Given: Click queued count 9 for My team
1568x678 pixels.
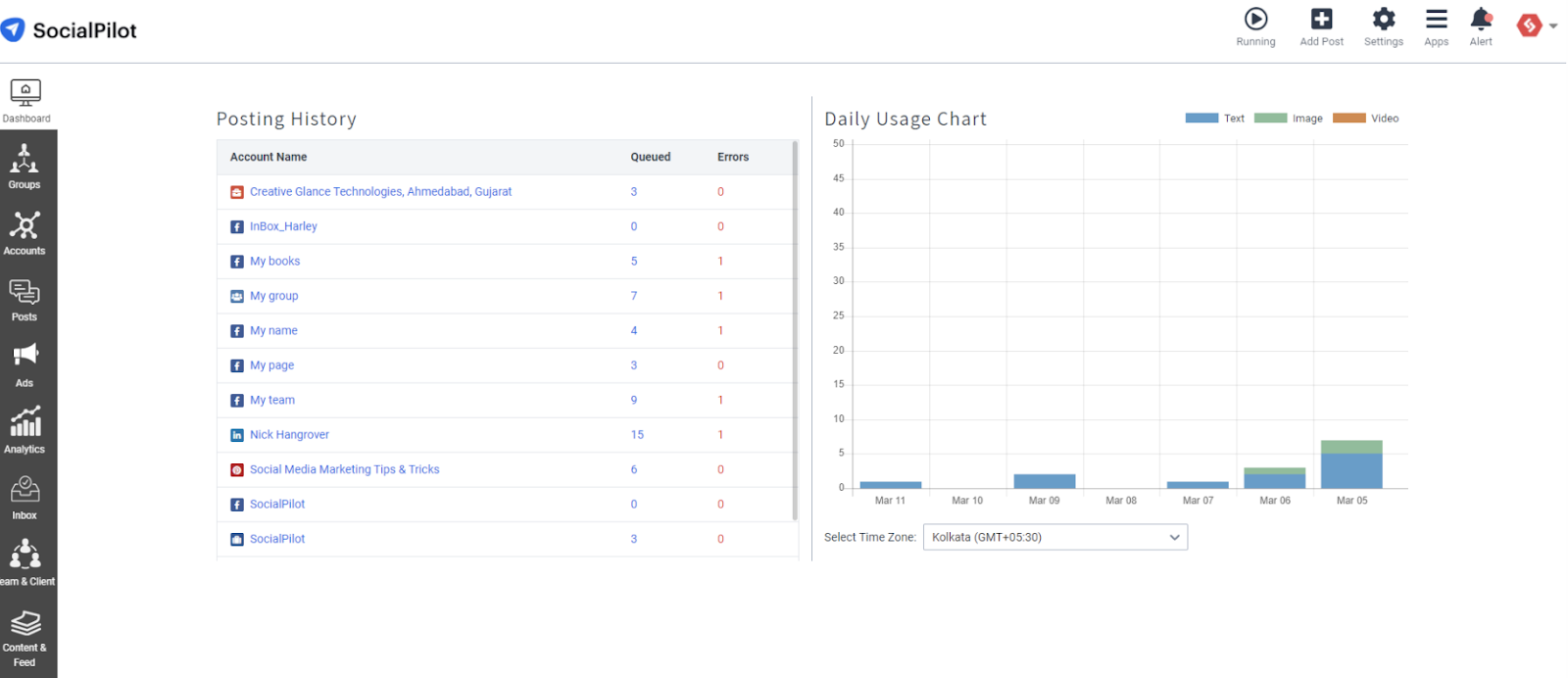Looking at the screenshot, I should 634,400.
